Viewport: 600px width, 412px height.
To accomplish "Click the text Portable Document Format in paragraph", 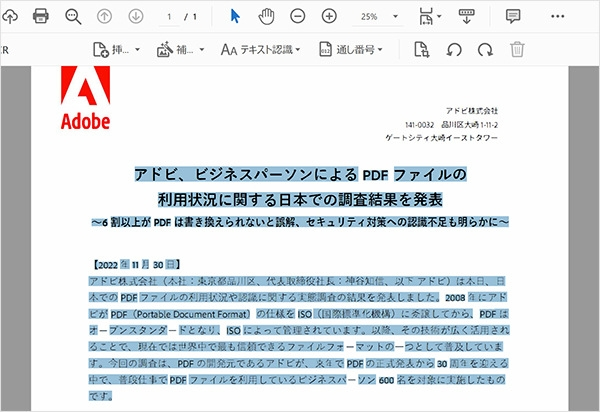I will (191, 314).
